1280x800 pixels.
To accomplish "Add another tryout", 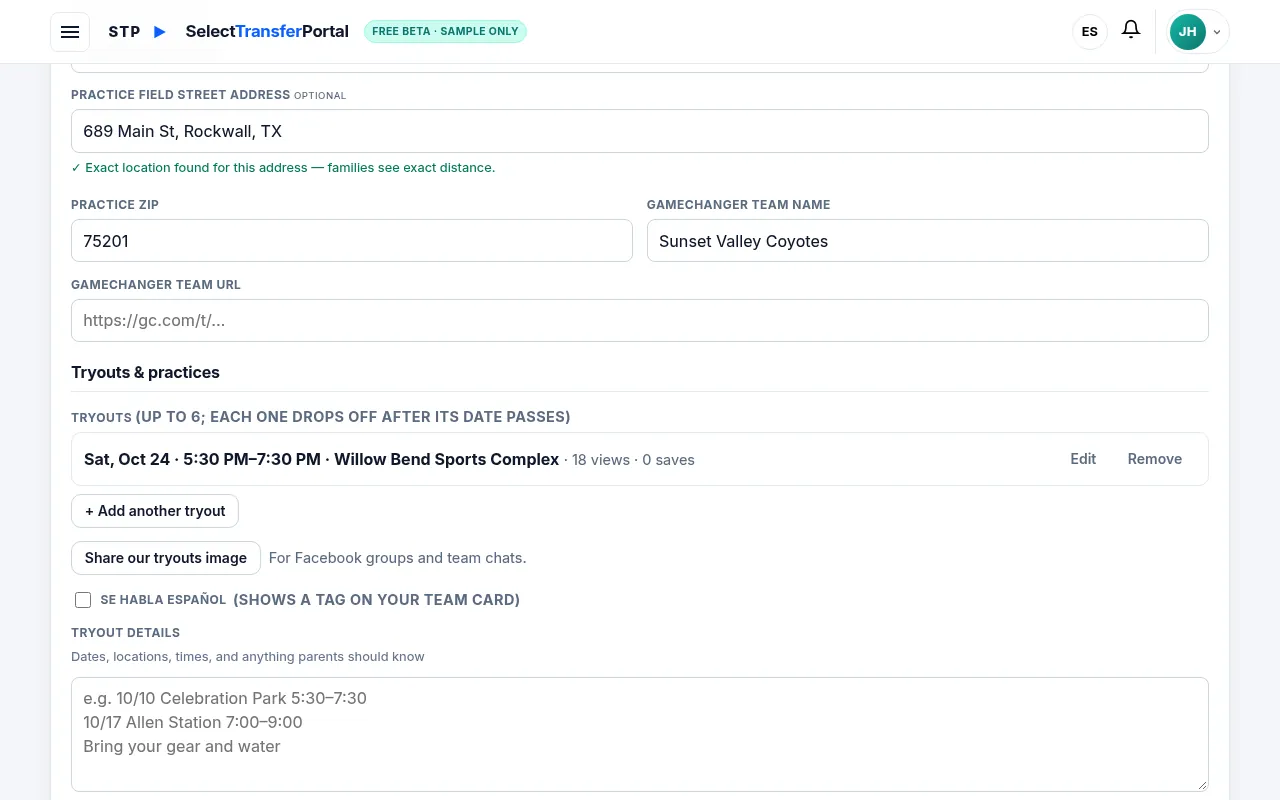I will point(155,511).
